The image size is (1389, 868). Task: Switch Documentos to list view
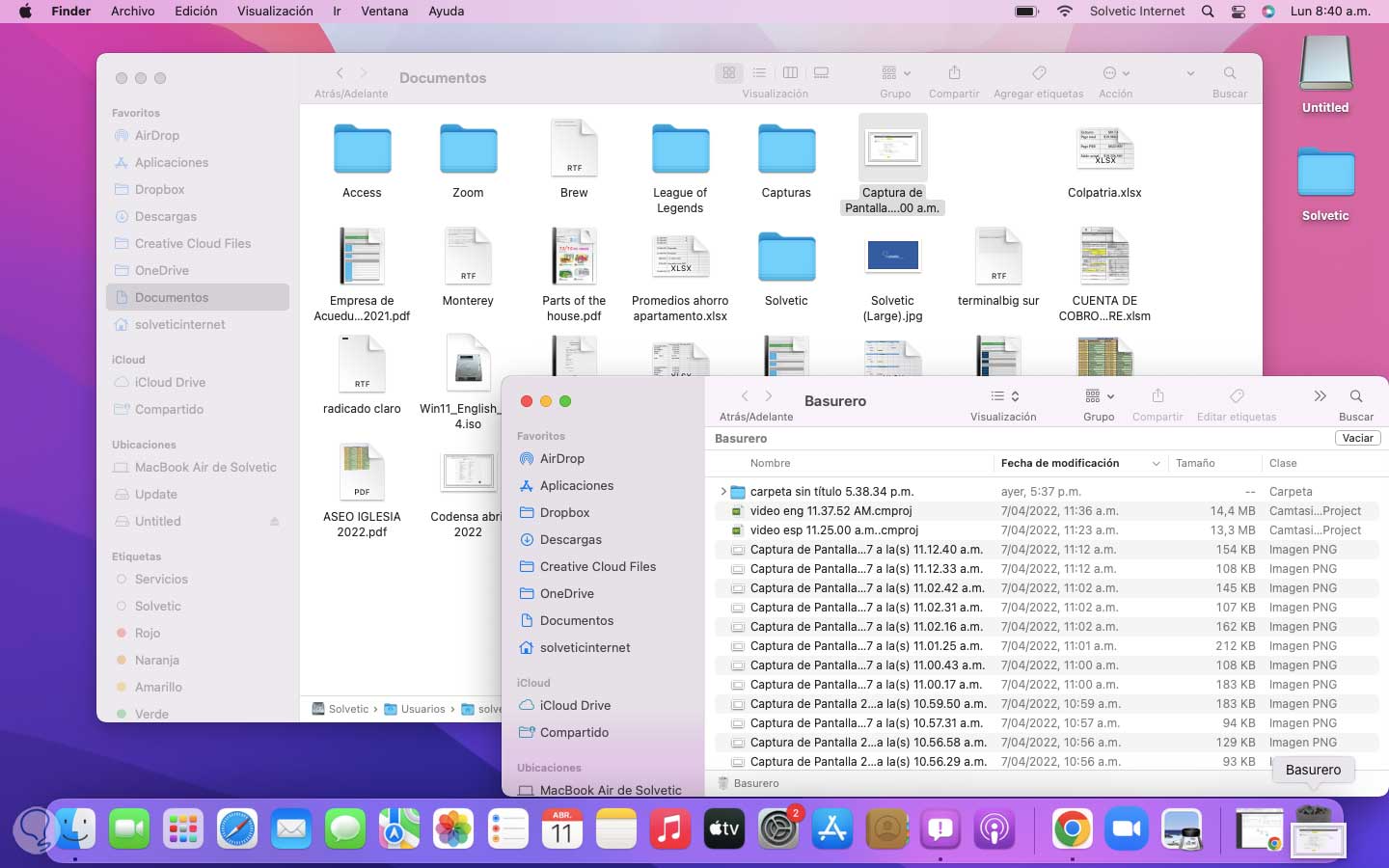tap(759, 73)
